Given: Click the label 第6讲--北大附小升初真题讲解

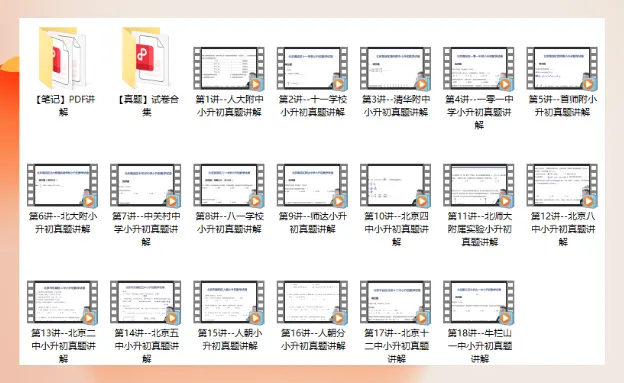Looking at the screenshot, I should pos(63,222).
